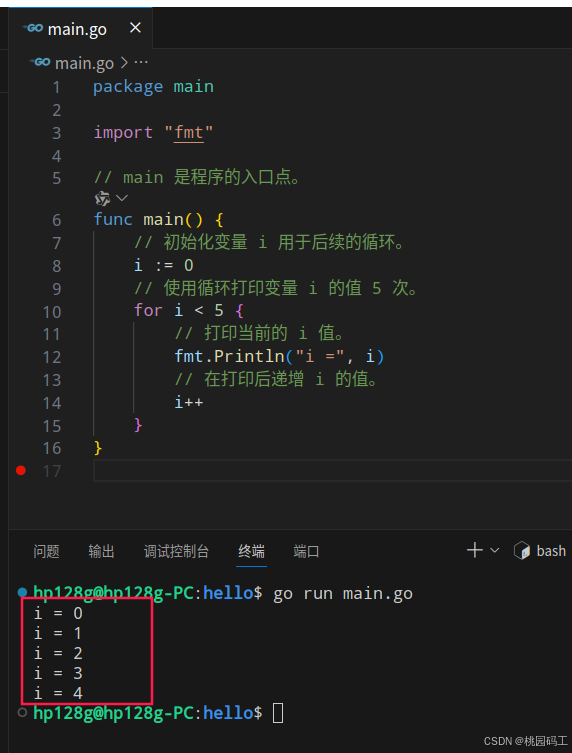Select the 终端 panel tab

(x=251, y=551)
